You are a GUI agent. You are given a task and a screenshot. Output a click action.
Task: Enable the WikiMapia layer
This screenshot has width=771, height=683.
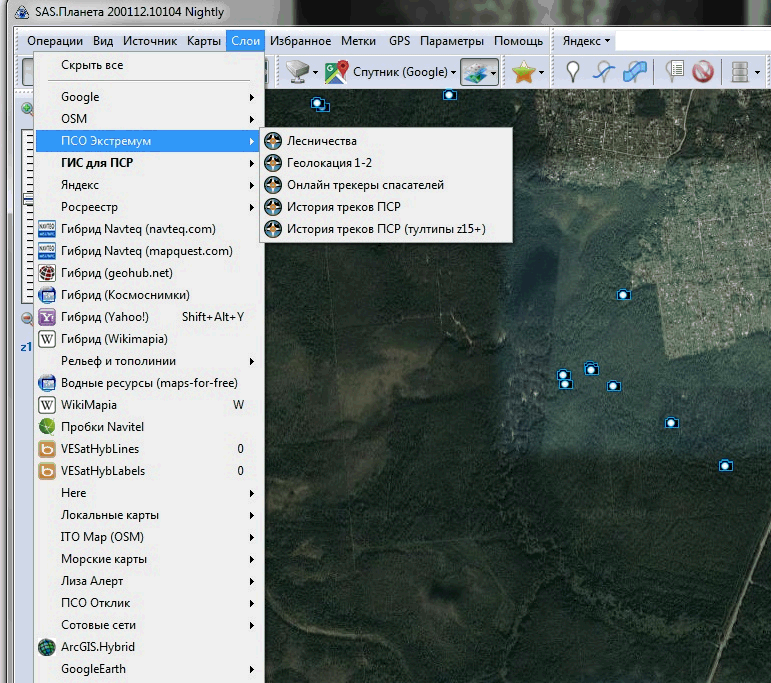tap(88, 405)
